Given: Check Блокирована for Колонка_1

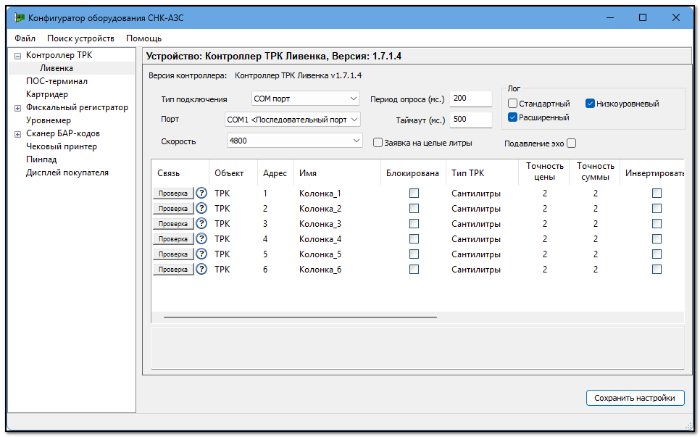Looking at the screenshot, I should (414, 193).
